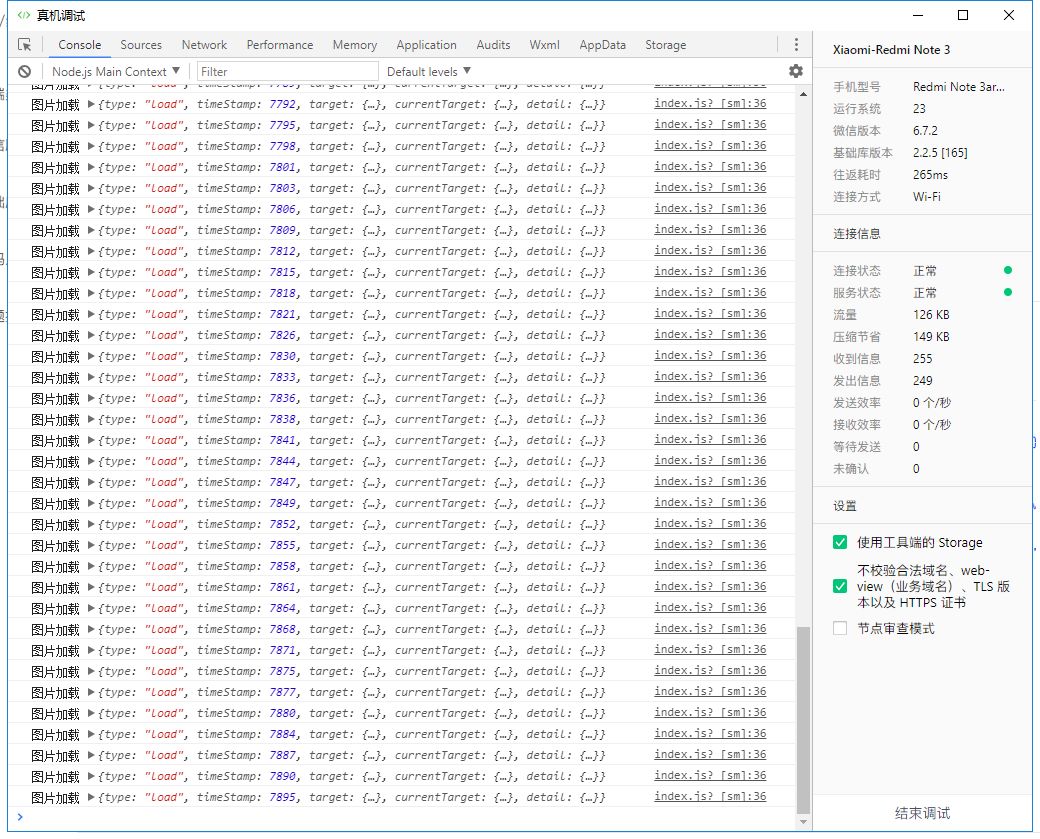Open console settings gear icon
The image size is (1040, 839).
[x=796, y=71]
